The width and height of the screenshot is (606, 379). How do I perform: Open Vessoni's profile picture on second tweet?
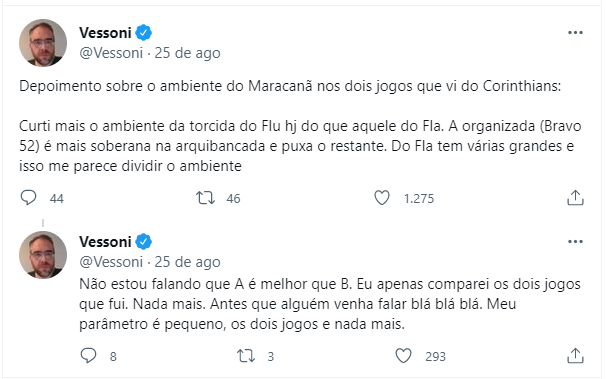pyautogui.click(x=43, y=255)
